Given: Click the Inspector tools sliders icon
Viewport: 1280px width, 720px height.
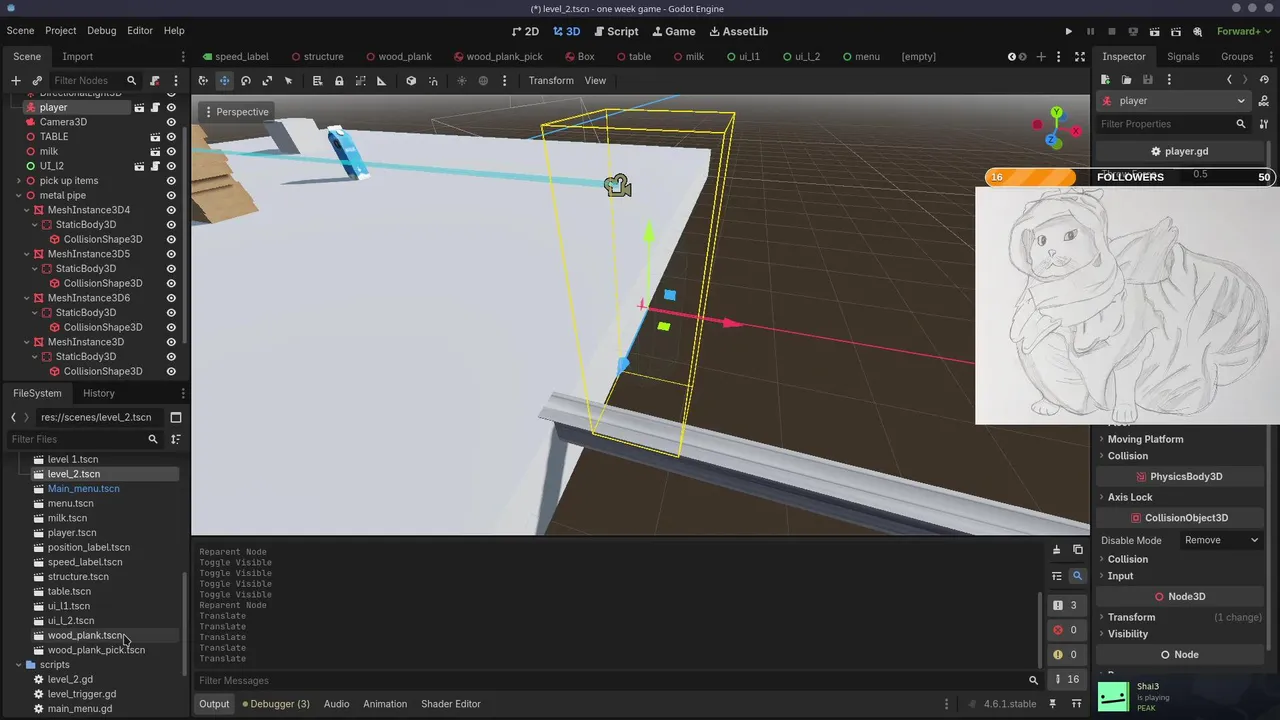Looking at the screenshot, I should pyautogui.click(x=1264, y=124).
